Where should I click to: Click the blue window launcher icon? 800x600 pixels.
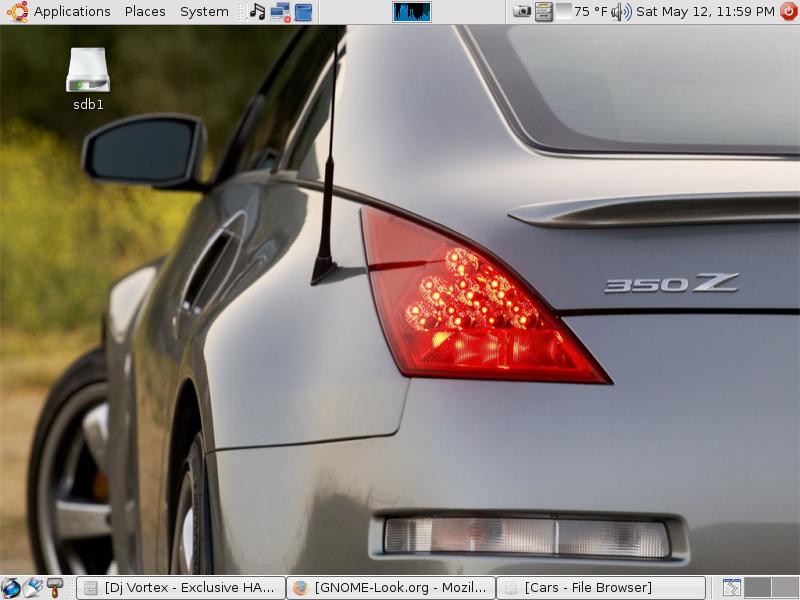click(x=304, y=12)
